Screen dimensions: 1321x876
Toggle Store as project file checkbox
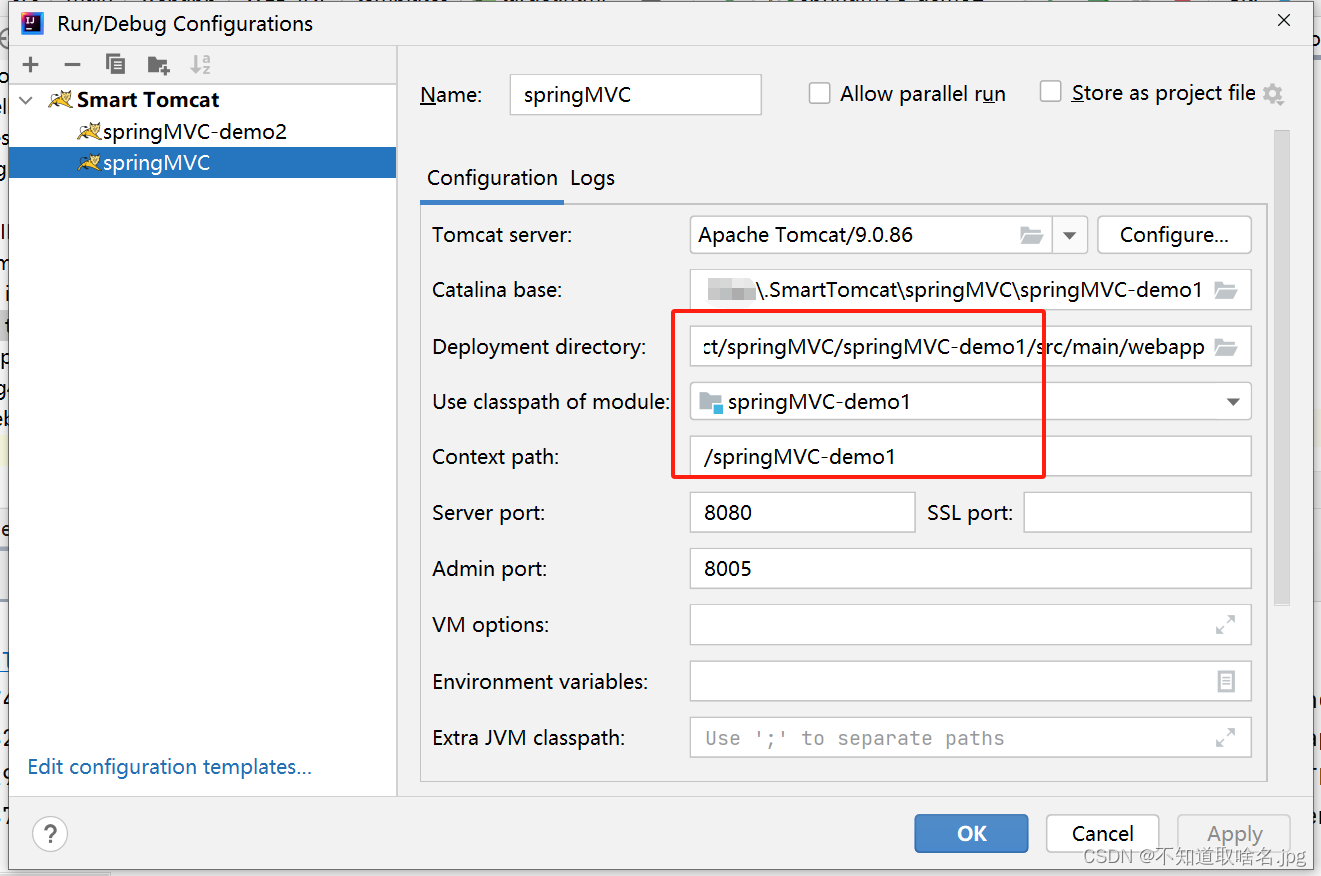coord(1050,92)
